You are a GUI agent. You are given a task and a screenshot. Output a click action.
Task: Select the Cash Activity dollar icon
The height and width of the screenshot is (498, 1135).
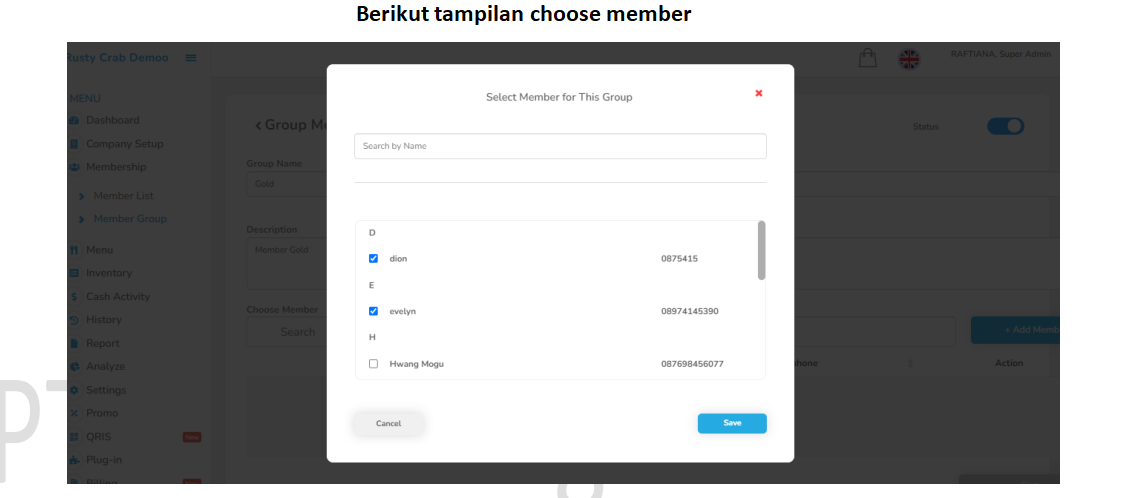[x=74, y=297]
